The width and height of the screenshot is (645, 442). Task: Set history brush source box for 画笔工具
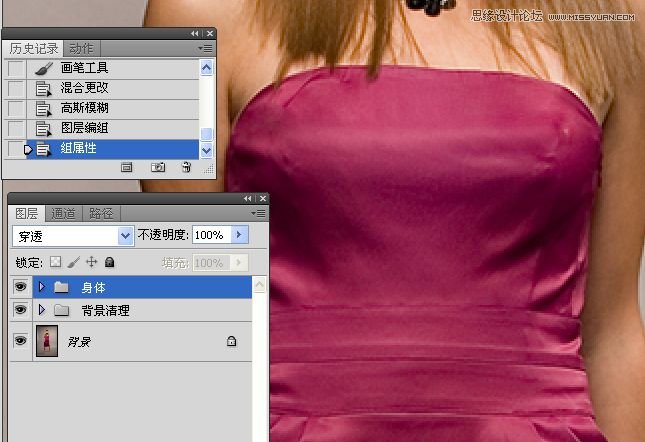tap(15, 68)
